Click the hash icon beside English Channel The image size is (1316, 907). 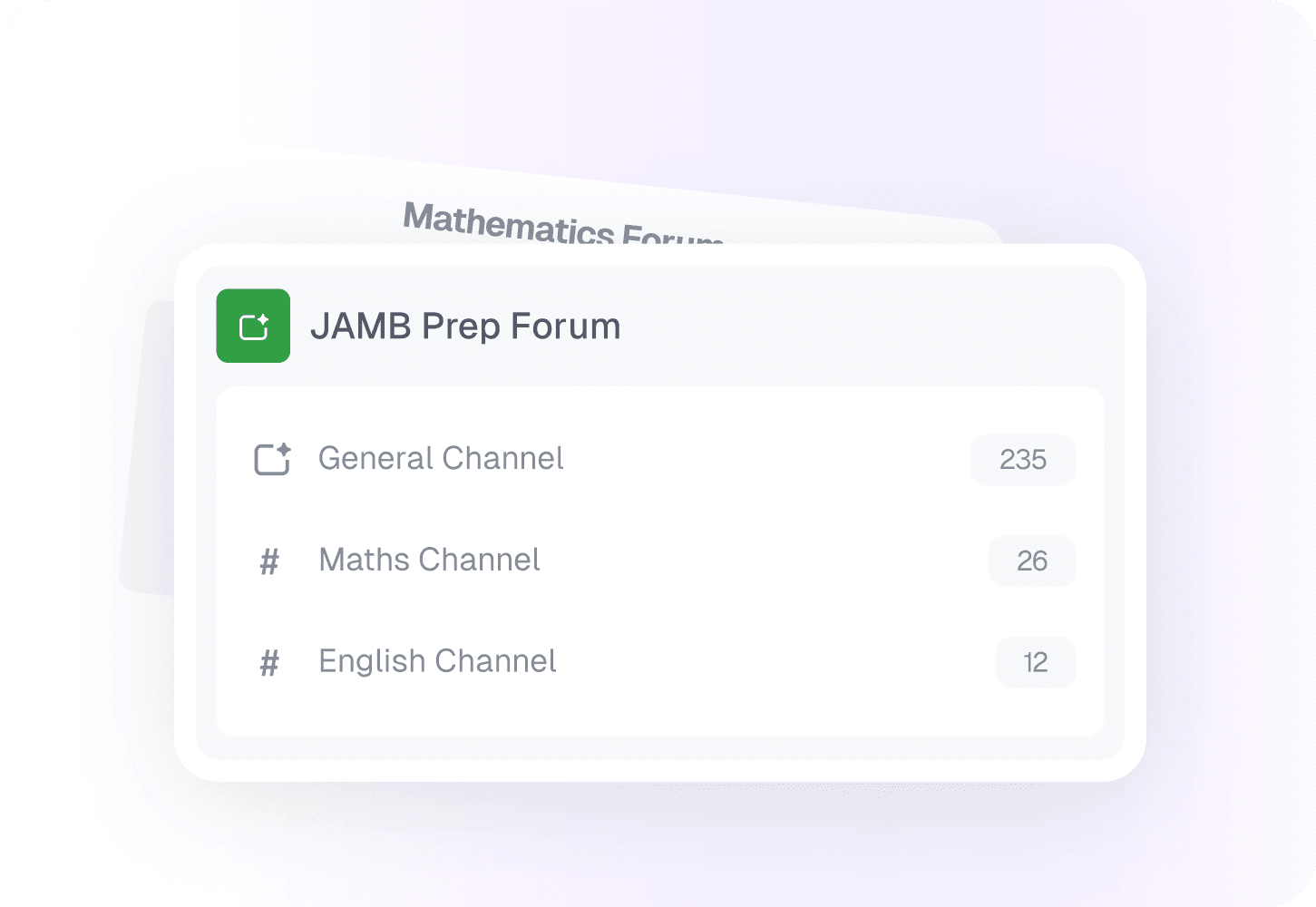click(x=269, y=664)
